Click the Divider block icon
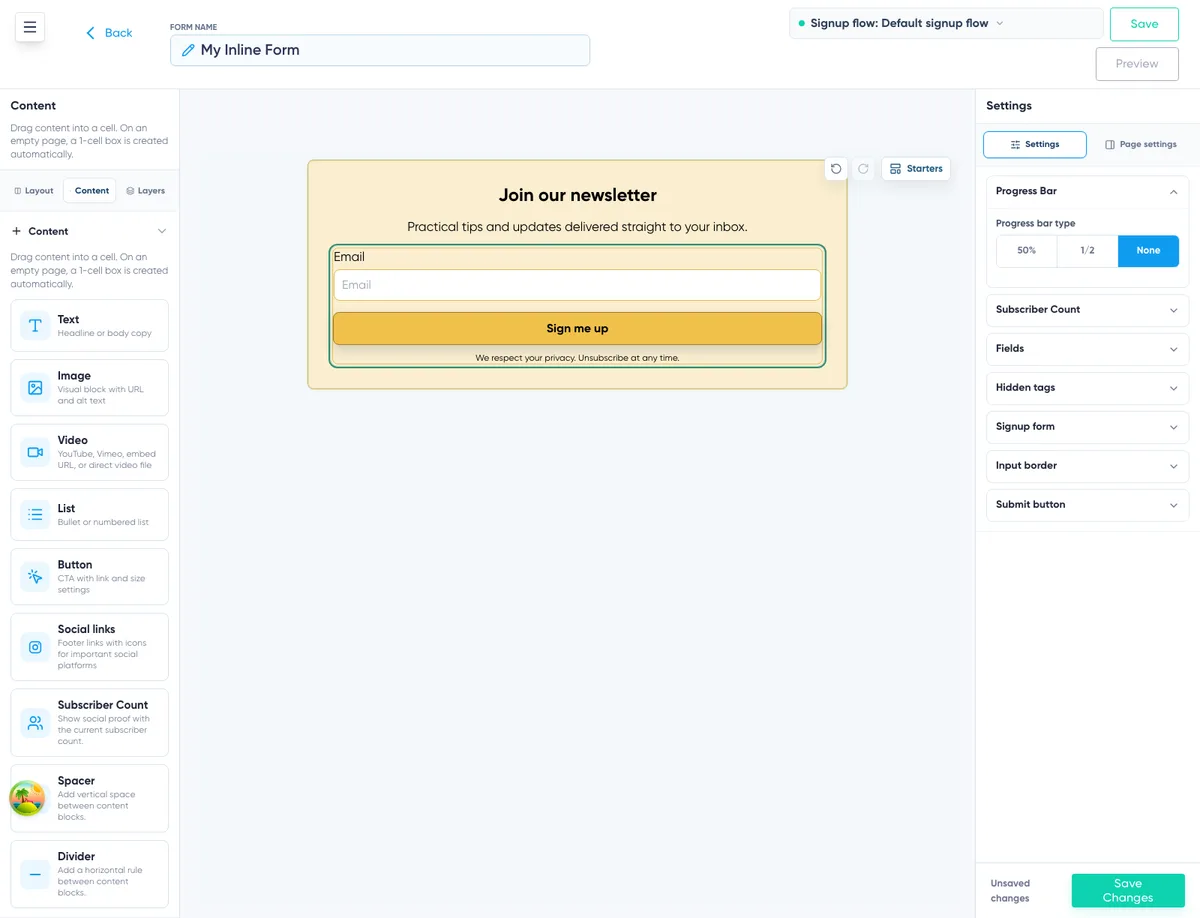The height and width of the screenshot is (918, 1200). (35, 874)
